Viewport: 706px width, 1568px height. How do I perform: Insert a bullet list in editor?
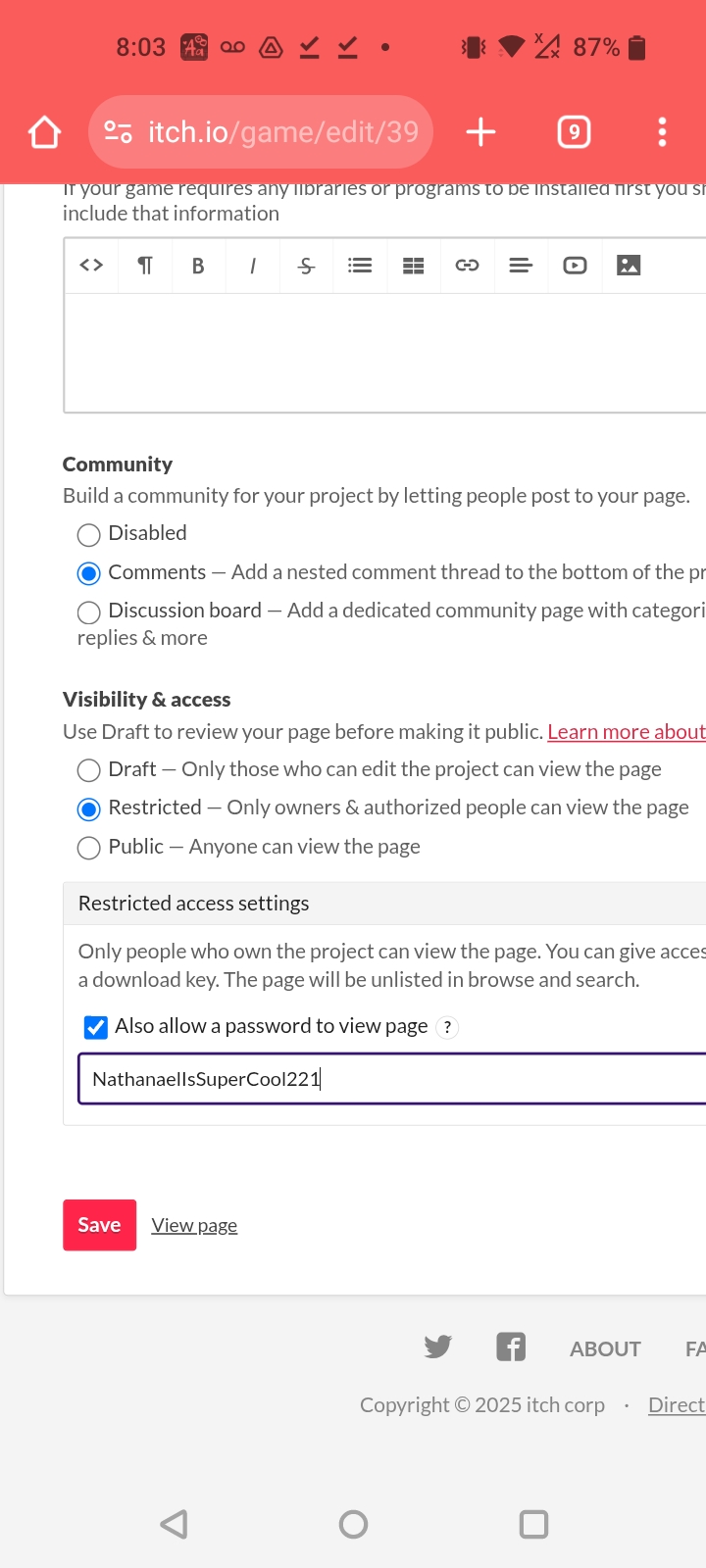click(360, 266)
